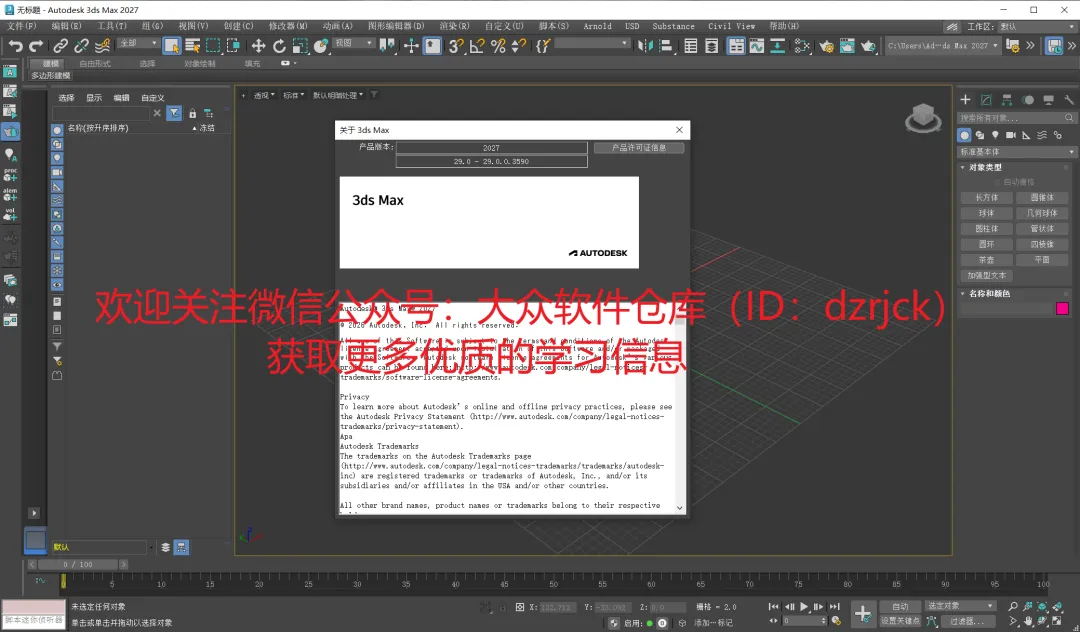
Task: Open the 透视 viewport view menu
Action: (263, 95)
